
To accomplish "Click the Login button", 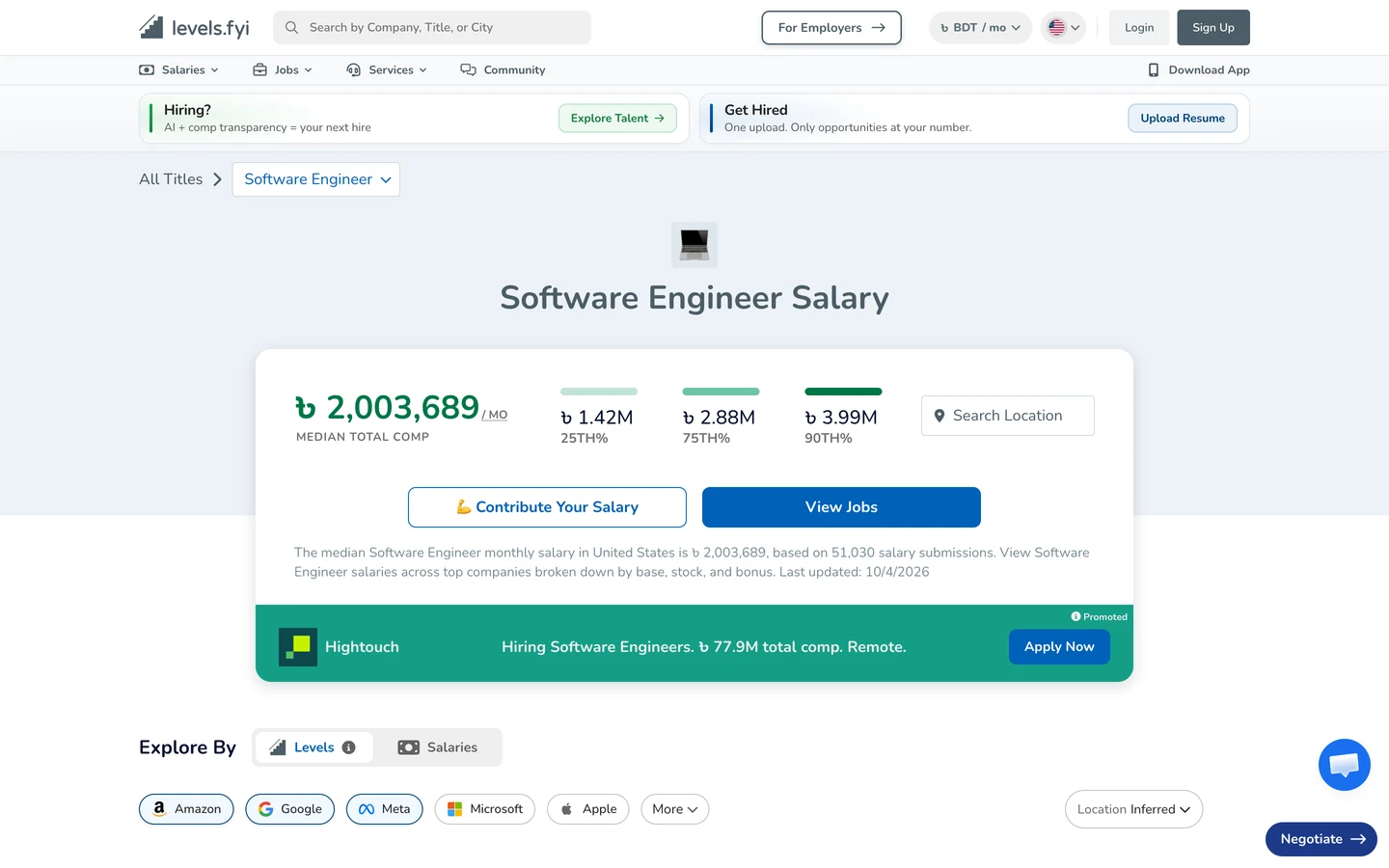I will (x=1139, y=27).
